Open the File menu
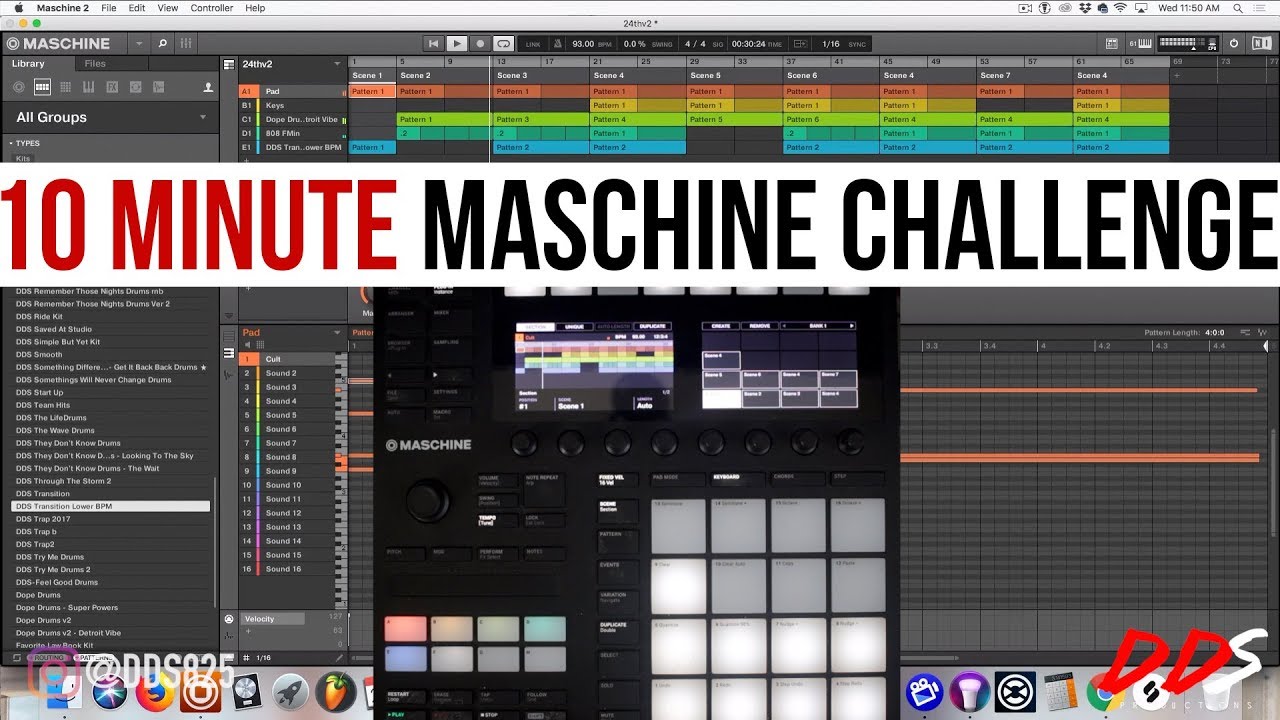The width and height of the screenshot is (1280, 720). 108,8
